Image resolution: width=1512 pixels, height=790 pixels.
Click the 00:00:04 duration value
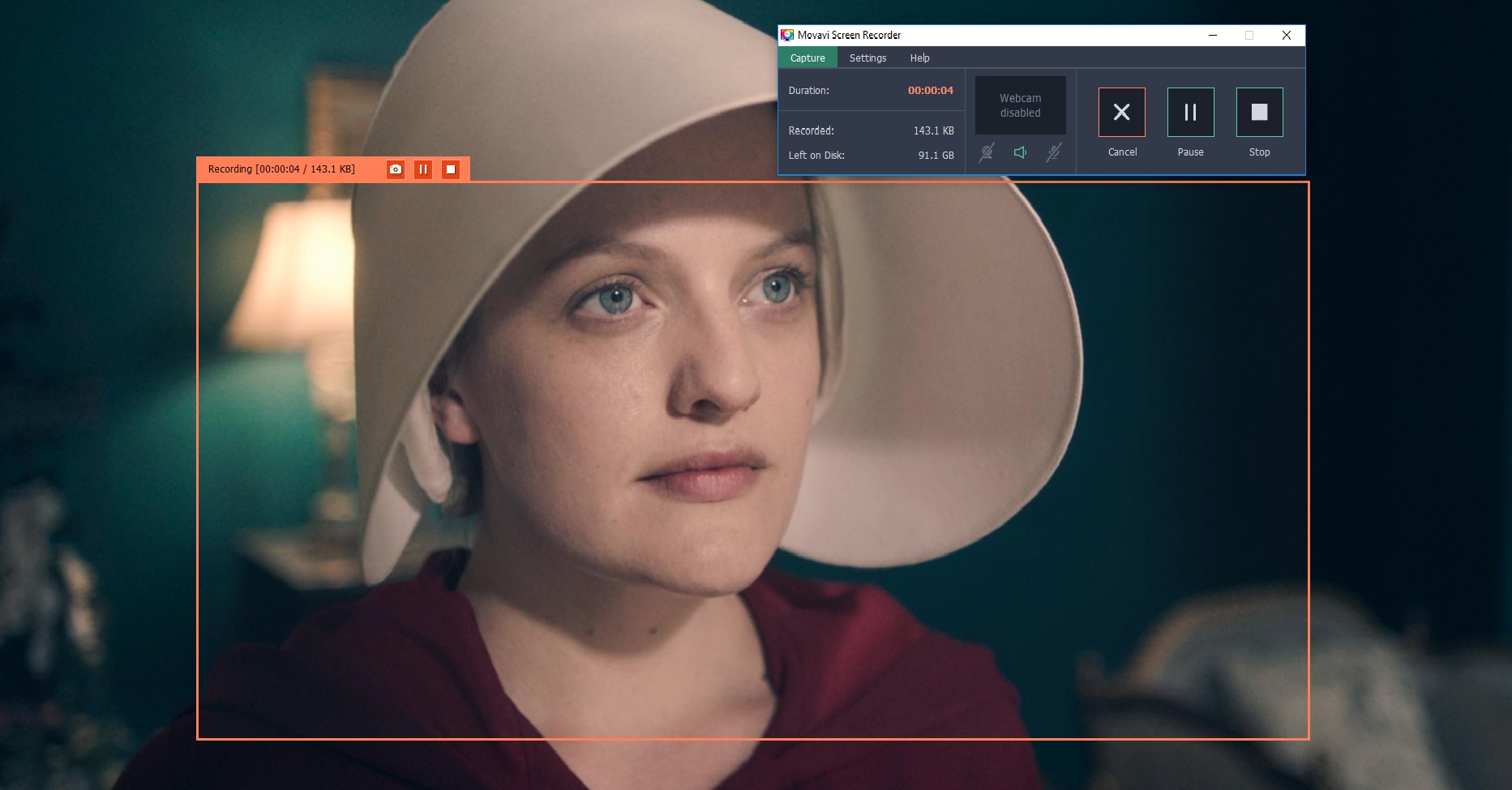click(930, 90)
